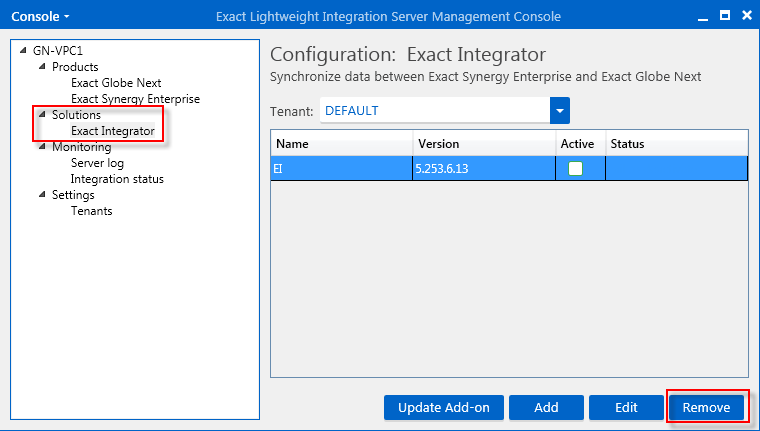The width and height of the screenshot is (760, 431).
Task: Select Exact Synergy Enterprise in tree
Action: [135, 99]
